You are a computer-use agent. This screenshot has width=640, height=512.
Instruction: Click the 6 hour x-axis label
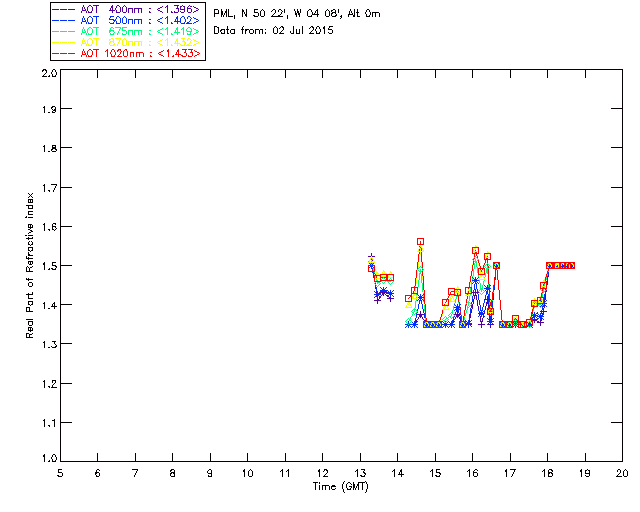pyautogui.click(x=98, y=473)
